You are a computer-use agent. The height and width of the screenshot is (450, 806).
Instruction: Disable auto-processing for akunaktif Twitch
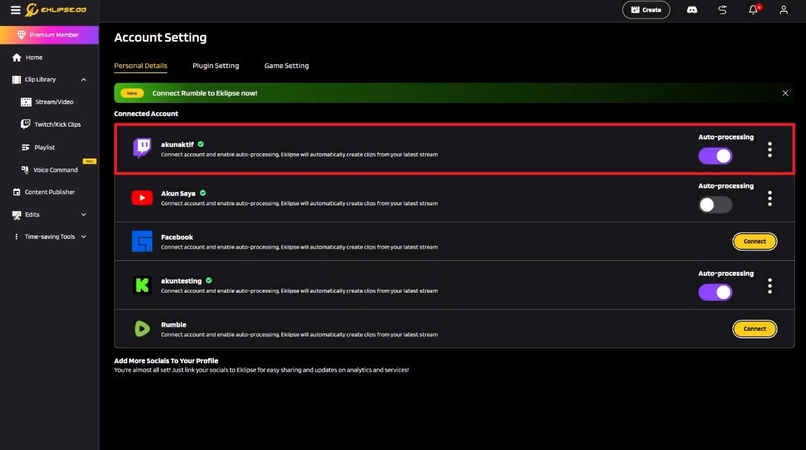pos(715,156)
